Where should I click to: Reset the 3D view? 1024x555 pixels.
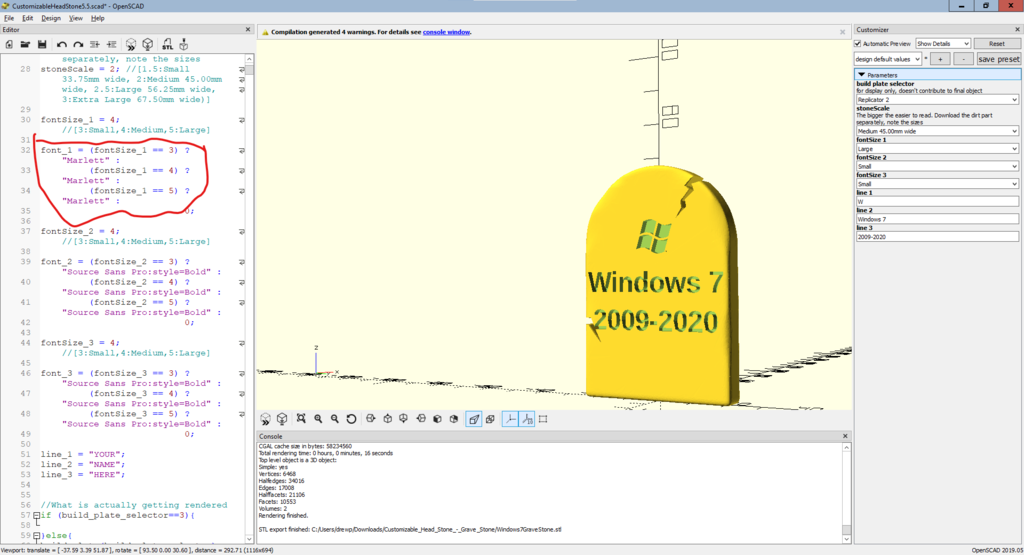click(351, 419)
